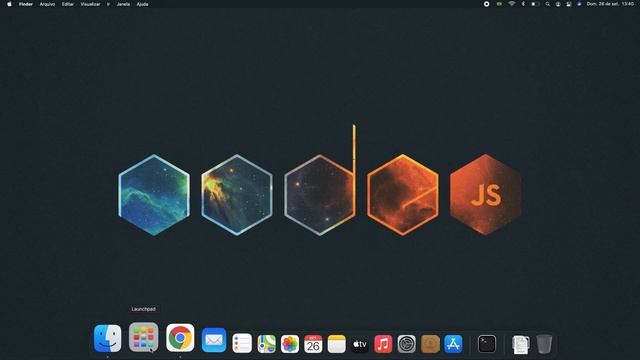Open the Visualizar menu
Image resolution: width=640 pixels, height=360 pixels.
click(x=90, y=4)
